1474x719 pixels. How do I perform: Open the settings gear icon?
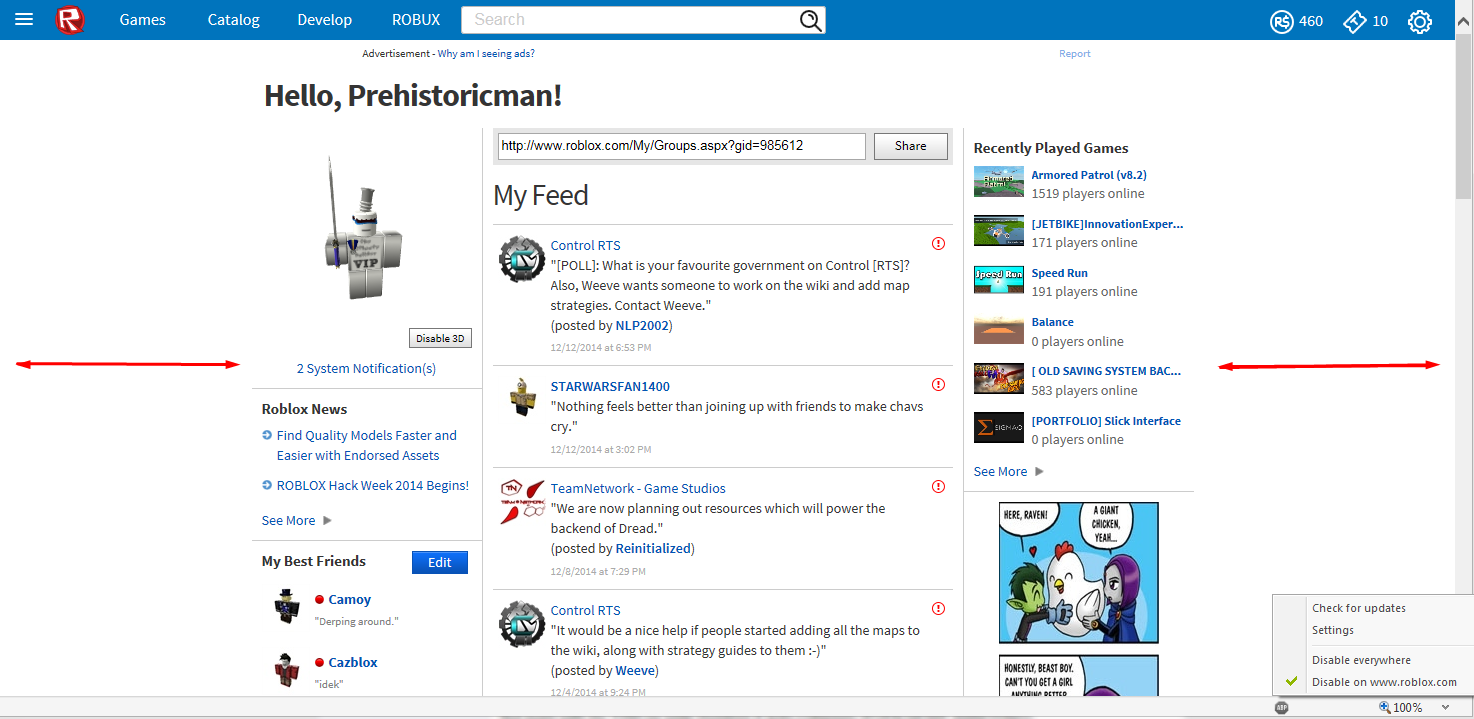[1420, 21]
